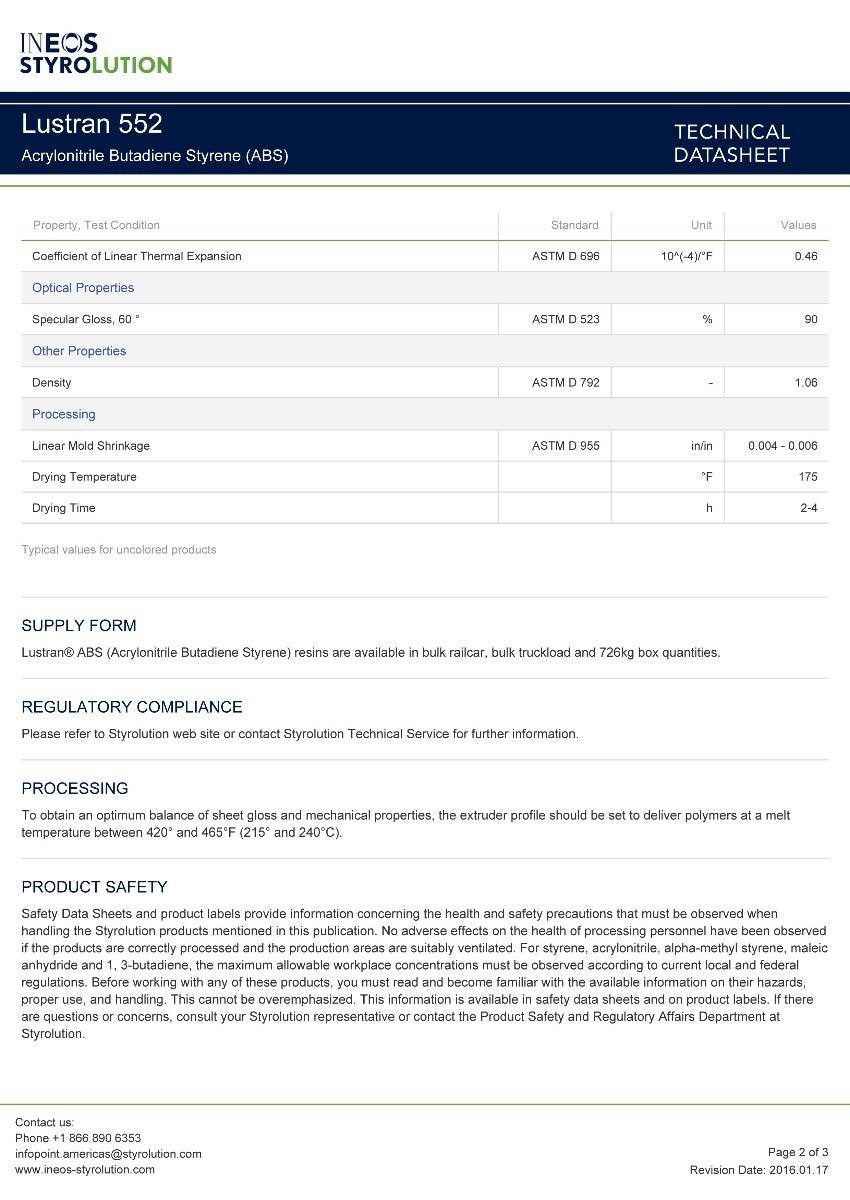
Task: Click the Technical Datasheet header label
Action: point(731,143)
